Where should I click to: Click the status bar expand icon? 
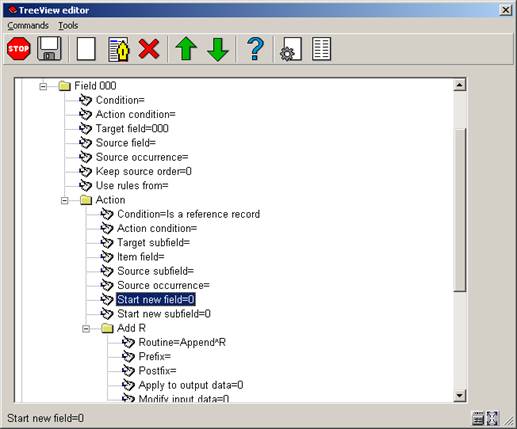point(492,418)
